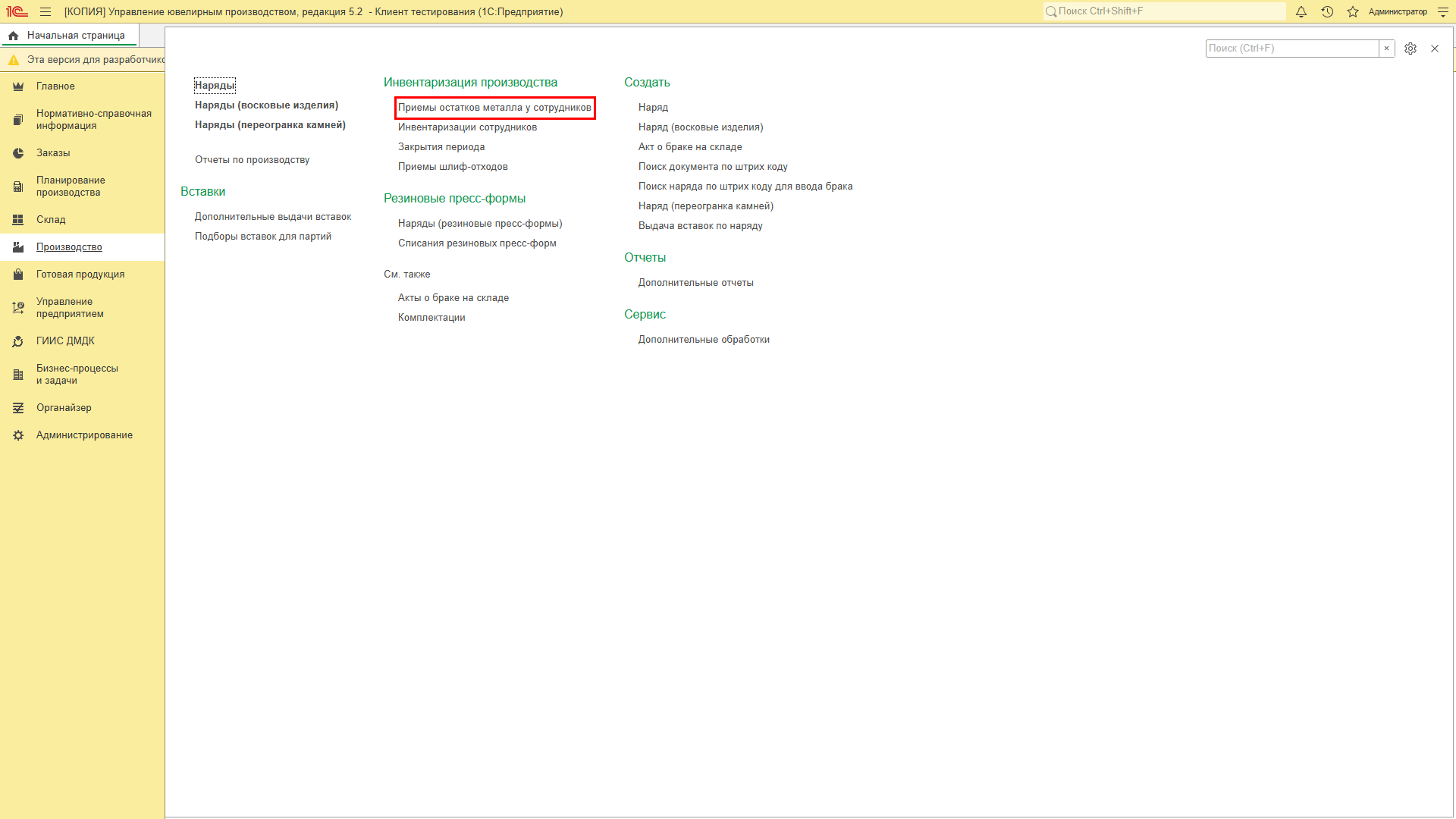Open service settings lines icon in title bar
Image resolution: width=1456 pixels, height=819 pixels.
[1442, 11]
